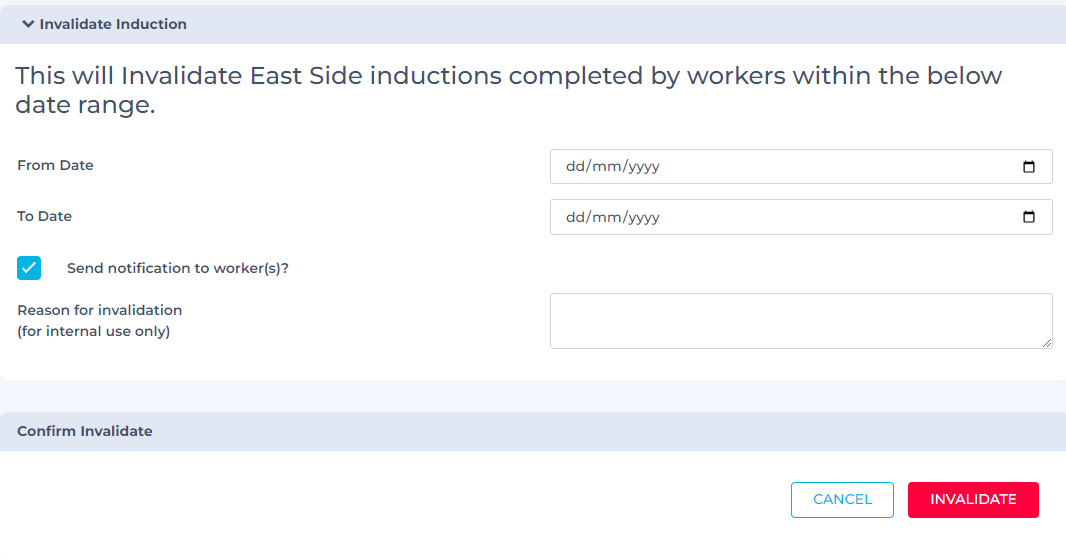Click the Confirm Invalidate section header
This screenshot has height=560, width=1066.
tap(85, 431)
